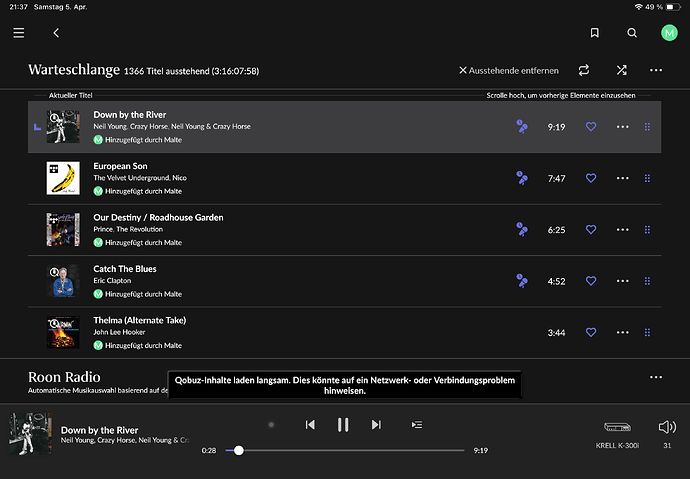Open KRELL K-300i zone selector
Screen dimensions: 690x479
click(x=617, y=435)
